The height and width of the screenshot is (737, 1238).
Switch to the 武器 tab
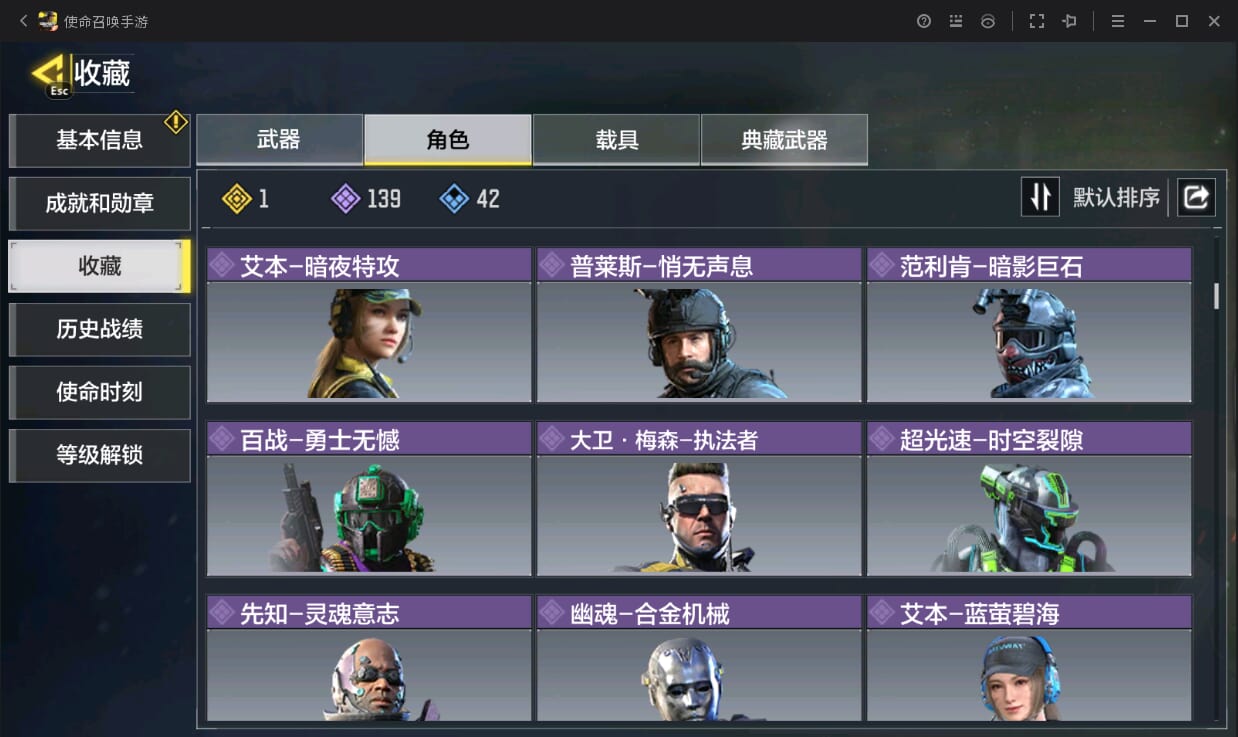[279, 139]
